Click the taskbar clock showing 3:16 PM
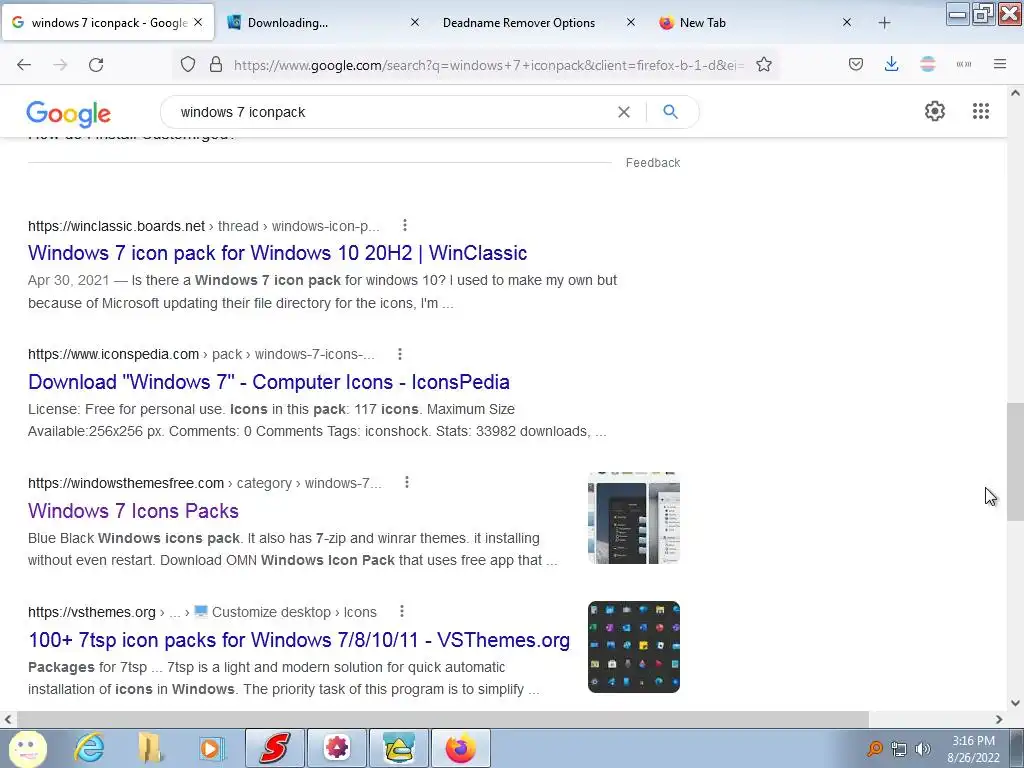 [x=974, y=749]
